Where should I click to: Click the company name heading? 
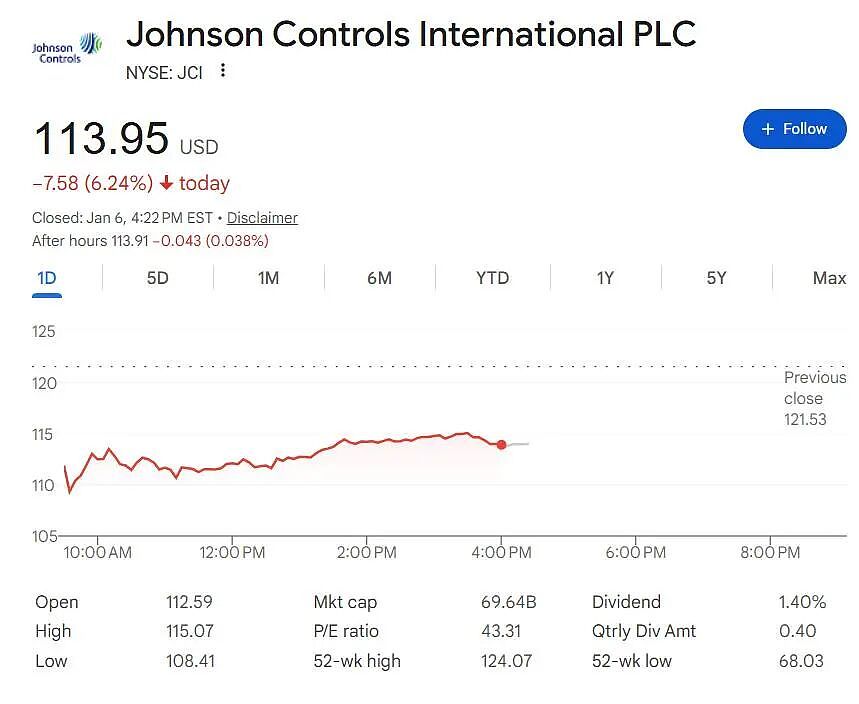point(411,34)
